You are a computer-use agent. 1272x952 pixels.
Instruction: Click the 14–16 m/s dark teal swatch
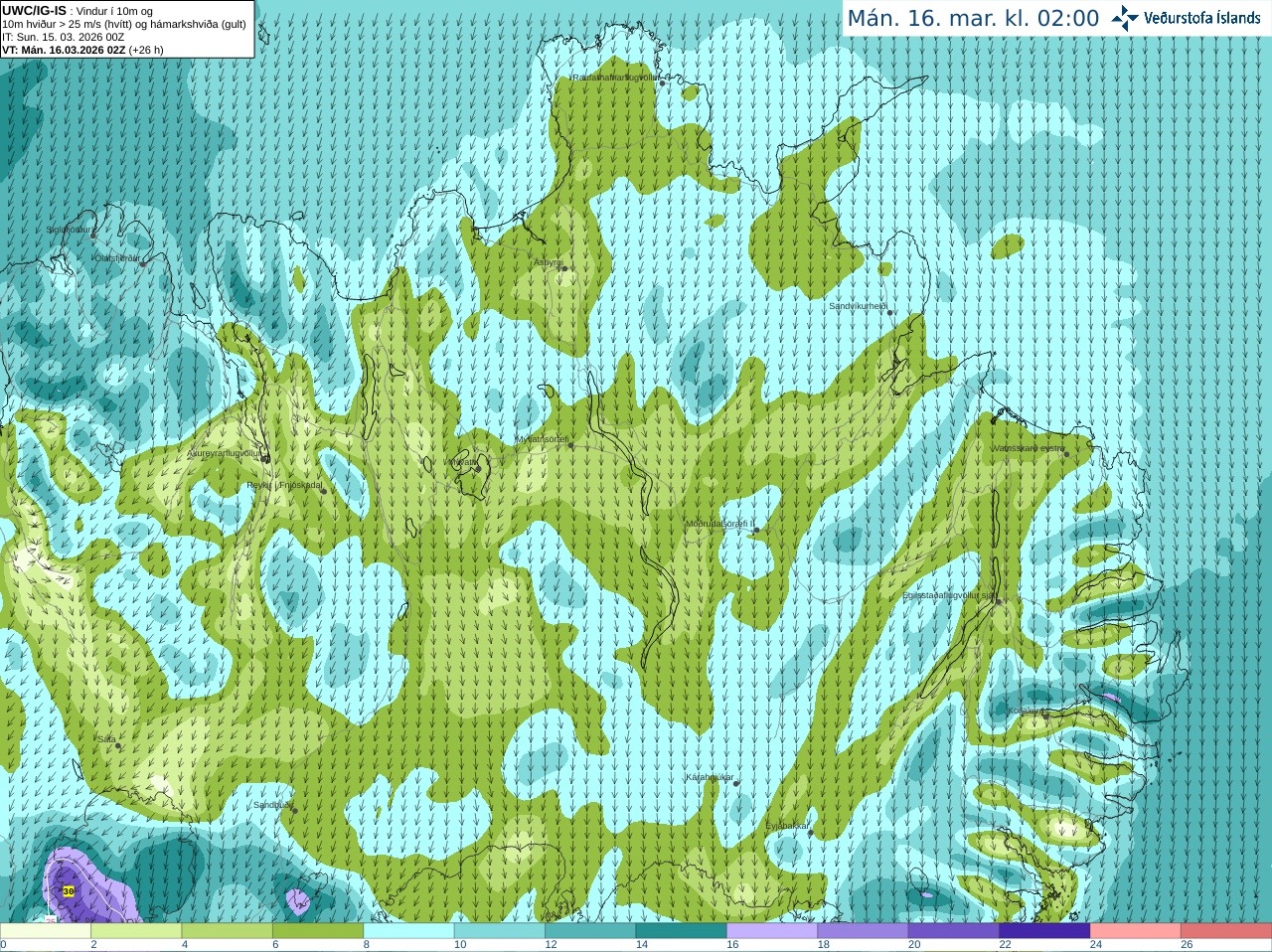point(681,931)
